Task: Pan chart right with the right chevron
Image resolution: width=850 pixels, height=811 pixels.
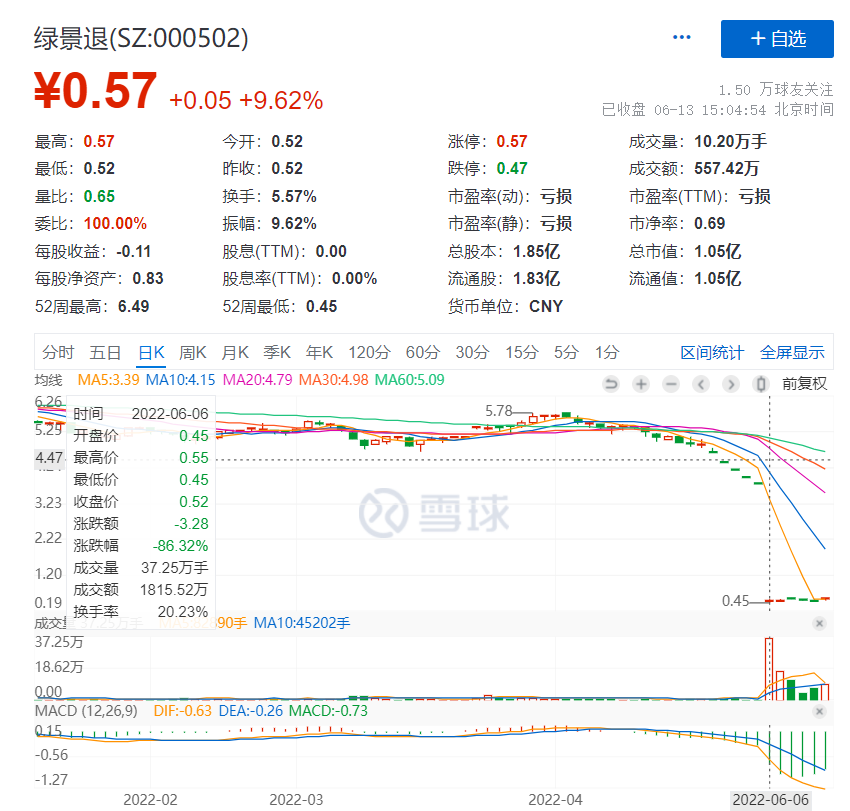Action: pos(731,384)
